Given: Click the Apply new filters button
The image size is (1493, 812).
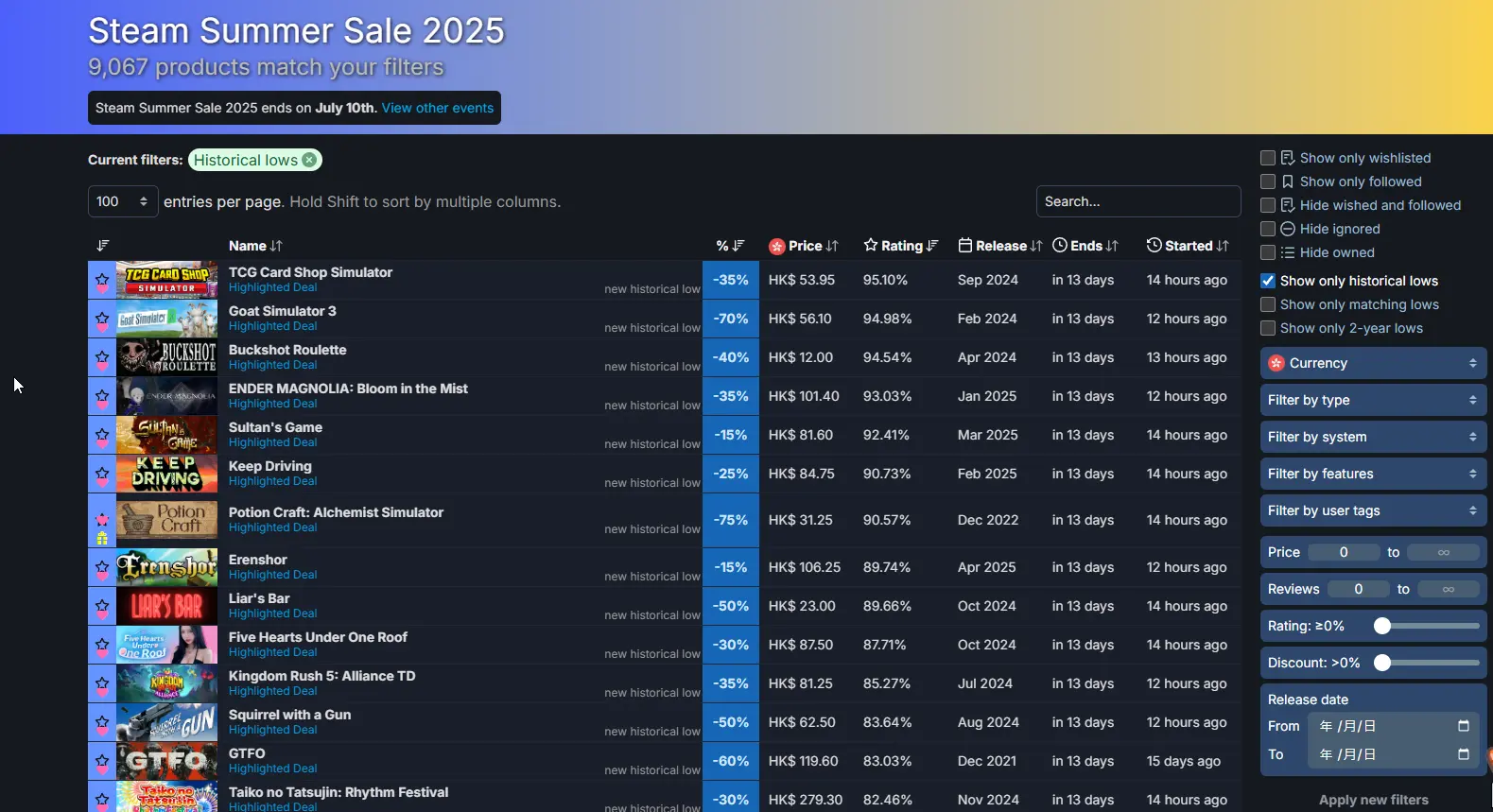Looking at the screenshot, I should (1373, 800).
